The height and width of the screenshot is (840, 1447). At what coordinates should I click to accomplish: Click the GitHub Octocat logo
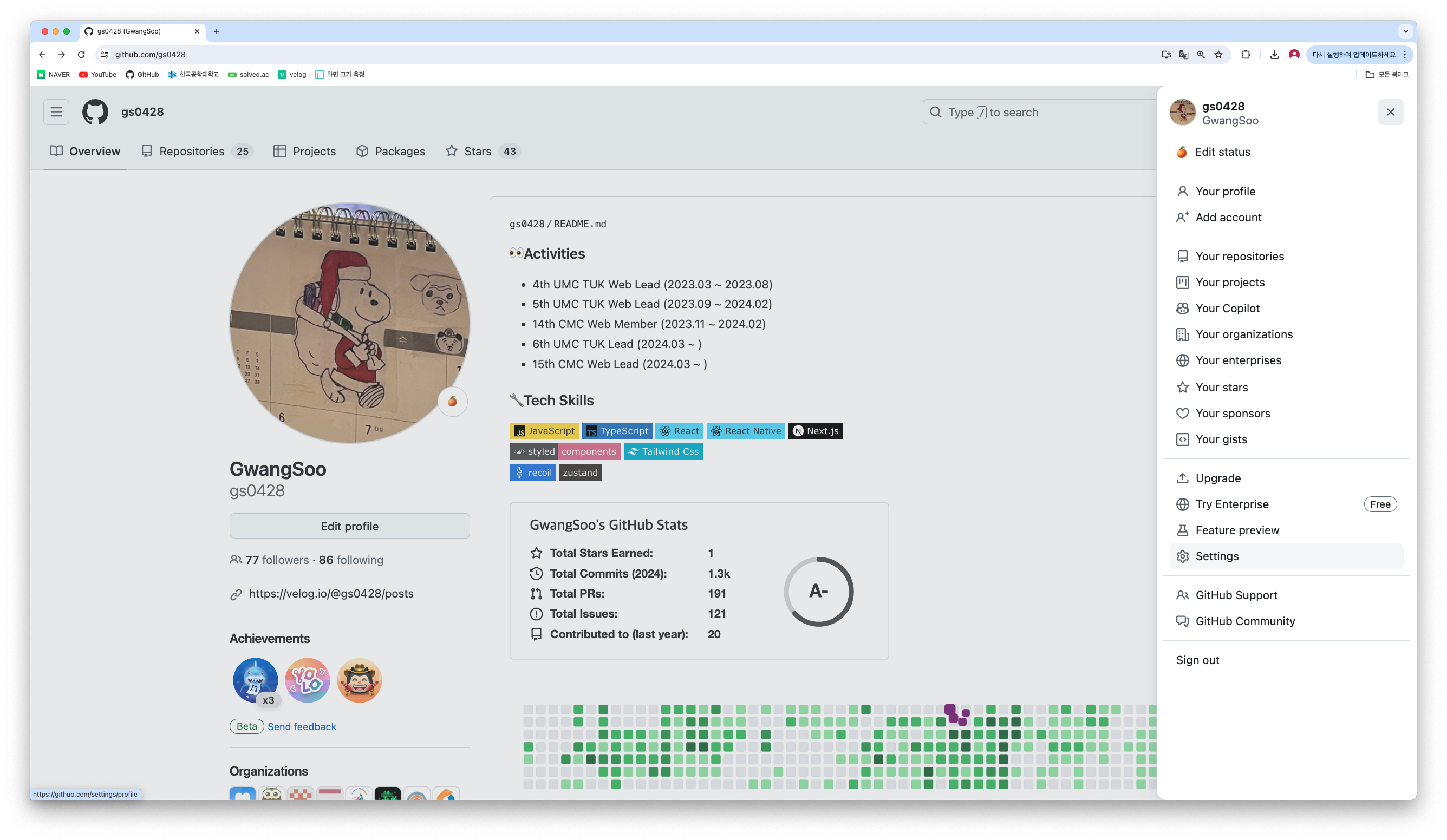95,112
